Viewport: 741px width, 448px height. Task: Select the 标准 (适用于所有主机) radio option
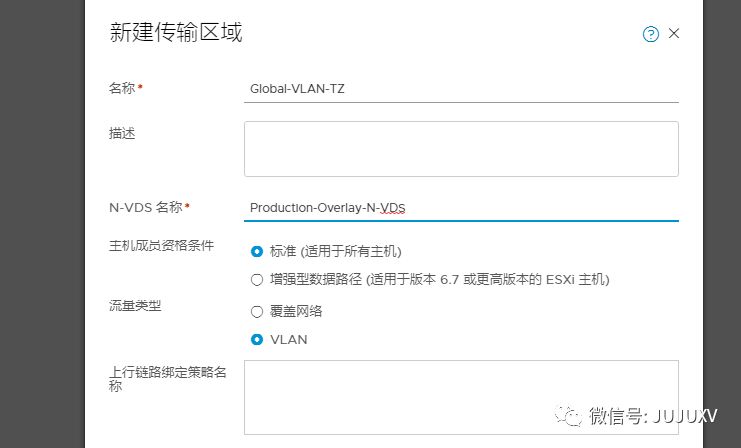tap(257, 251)
